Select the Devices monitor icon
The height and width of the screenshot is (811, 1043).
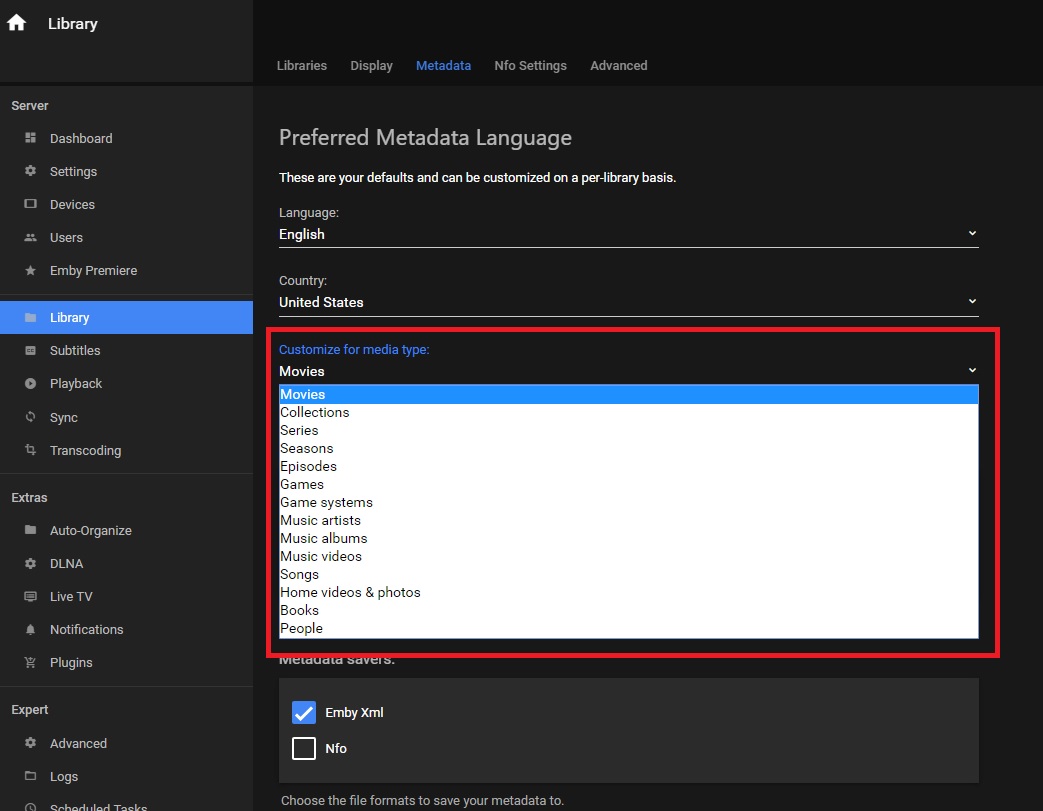(x=30, y=204)
